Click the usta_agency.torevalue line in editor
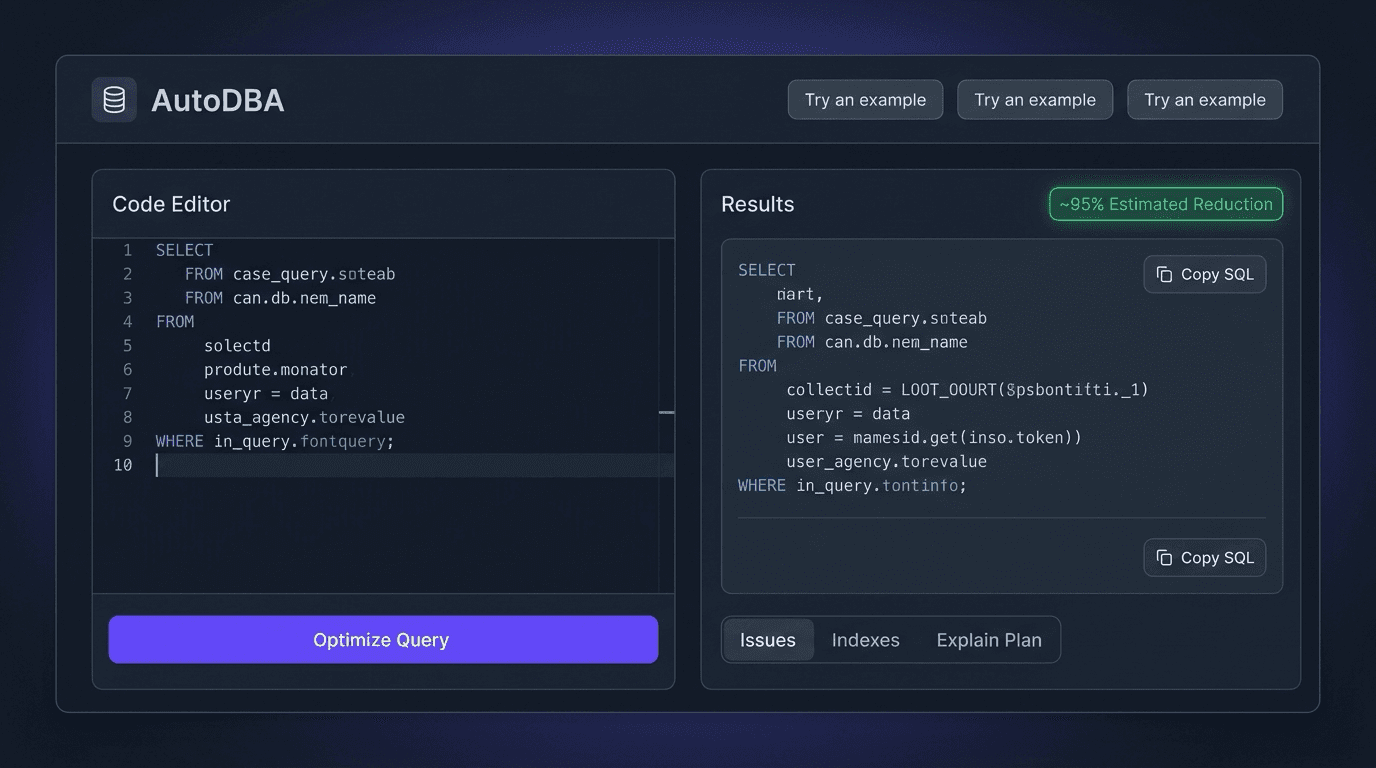Image resolution: width=1376 pixels, height=768 pixels. click(x=304, y=417)
